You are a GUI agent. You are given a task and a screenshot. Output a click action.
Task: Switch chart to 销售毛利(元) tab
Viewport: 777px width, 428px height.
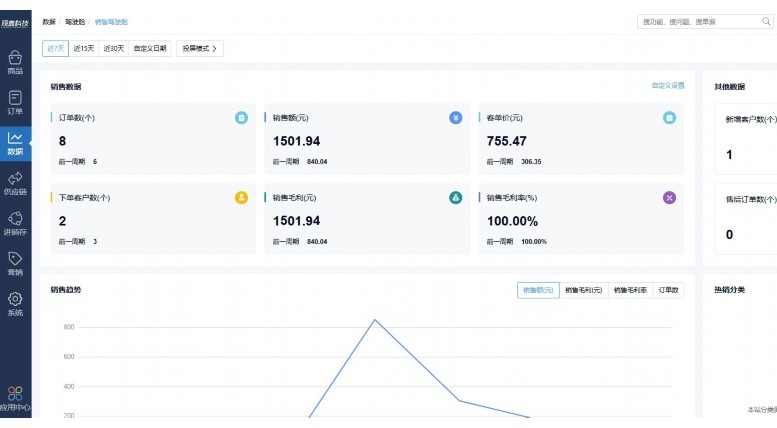point(583,290)
